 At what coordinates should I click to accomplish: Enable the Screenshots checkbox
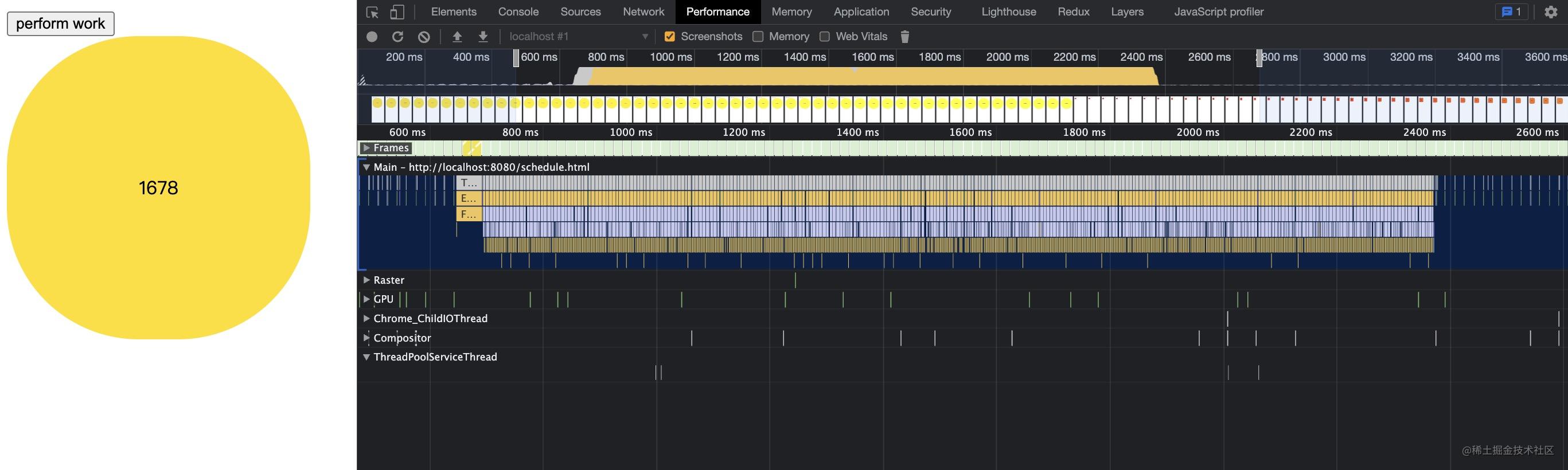[x=669, y=37]
